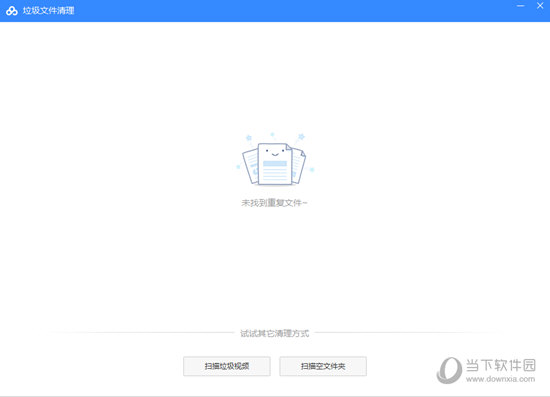Click the Baidu cloud logo icon in the title bar

[x=12, y=11]
